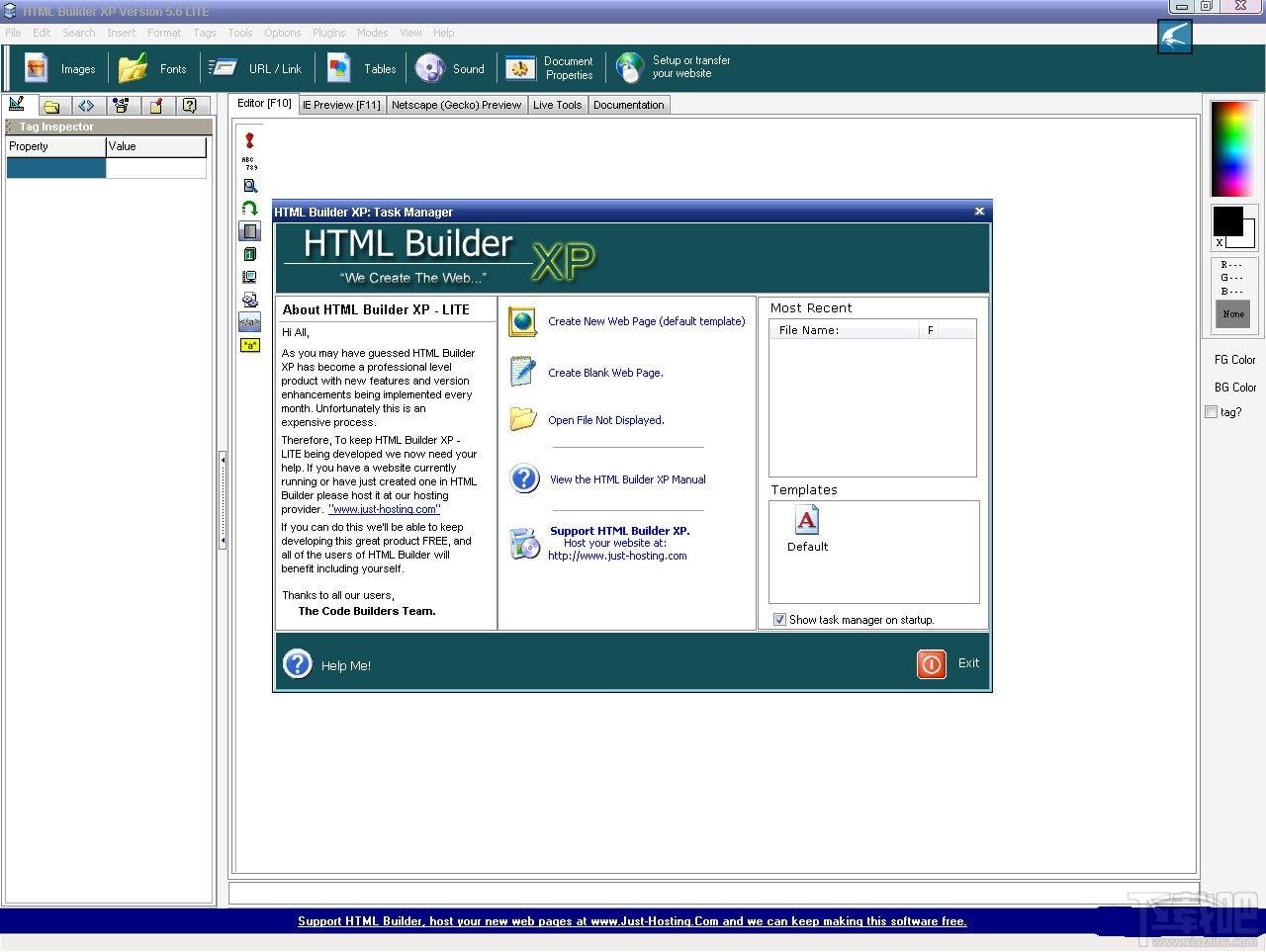This screenshot has height=952, width=1266.
Task: Open the Format menu
Action: pos(164,33)
